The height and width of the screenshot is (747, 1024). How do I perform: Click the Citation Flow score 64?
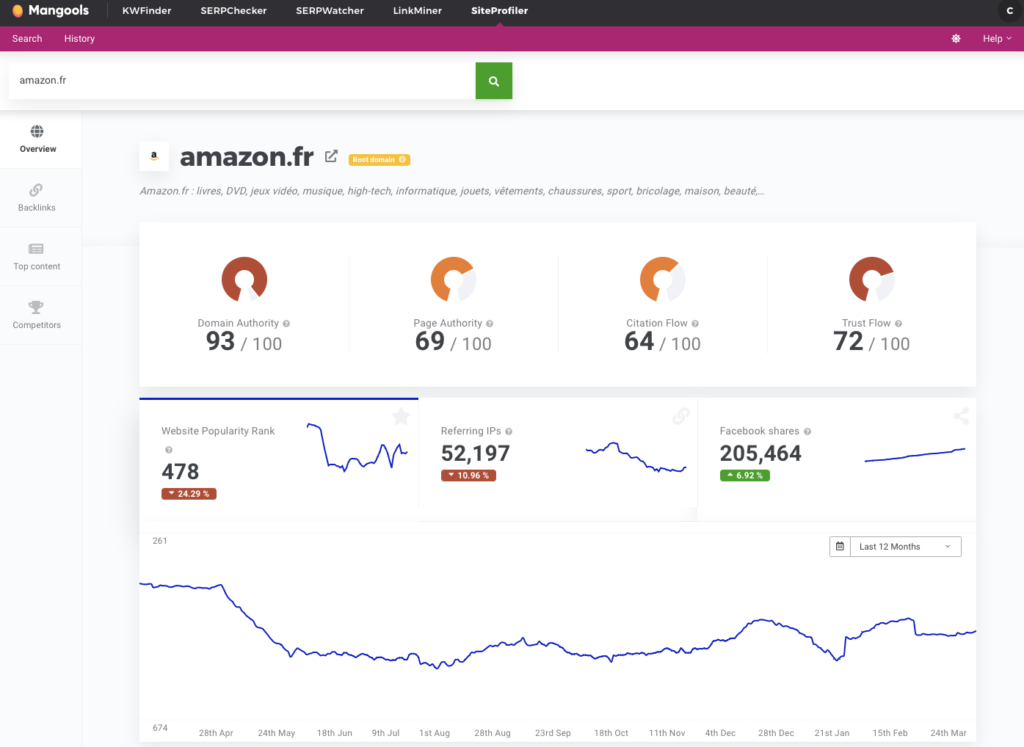coord(639,342)
